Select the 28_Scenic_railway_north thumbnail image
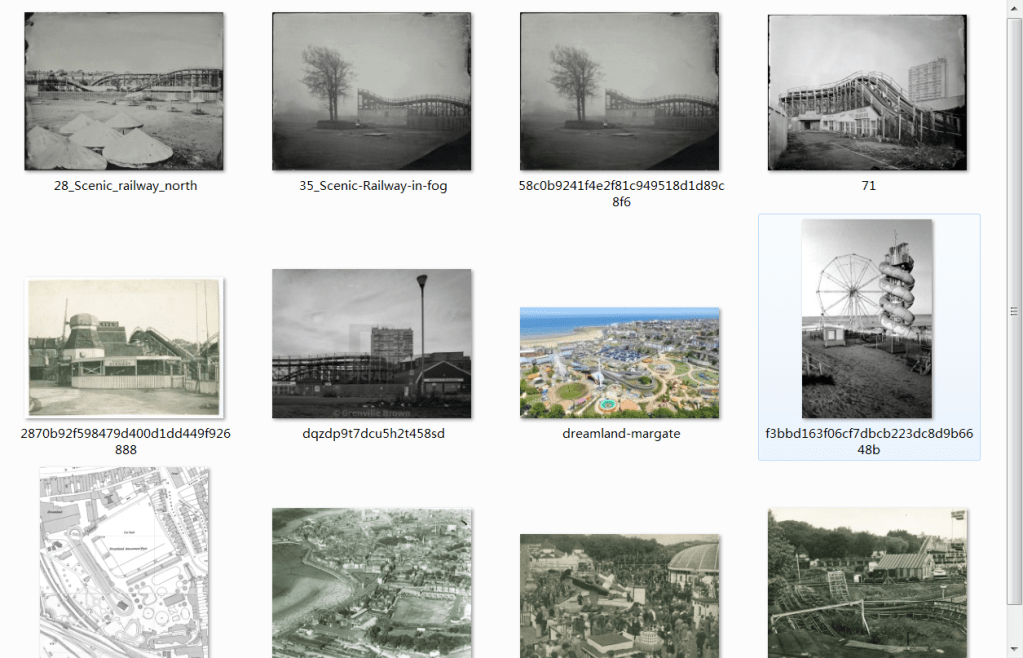 124,92
